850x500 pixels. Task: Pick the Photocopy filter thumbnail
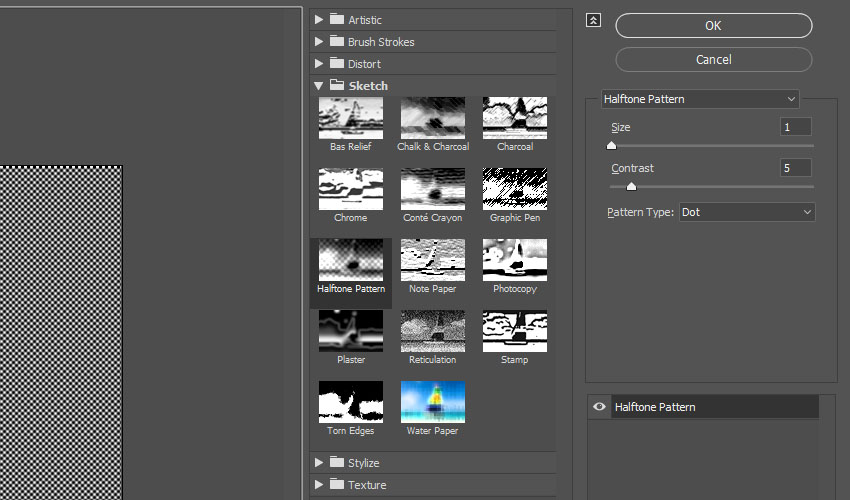[514, 260]
